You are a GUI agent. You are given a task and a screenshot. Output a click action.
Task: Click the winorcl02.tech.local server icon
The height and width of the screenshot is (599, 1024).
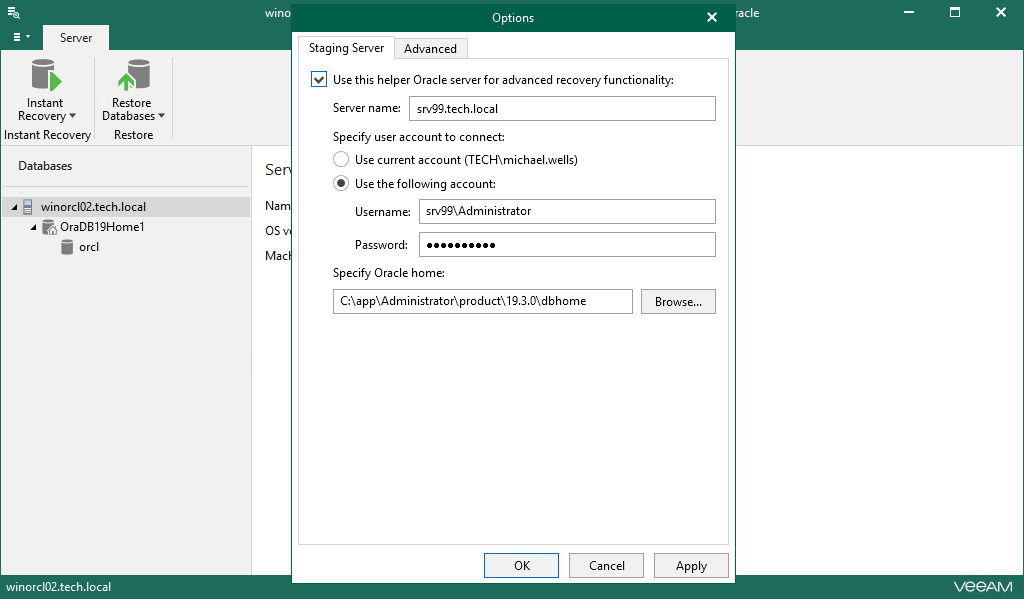28,207
